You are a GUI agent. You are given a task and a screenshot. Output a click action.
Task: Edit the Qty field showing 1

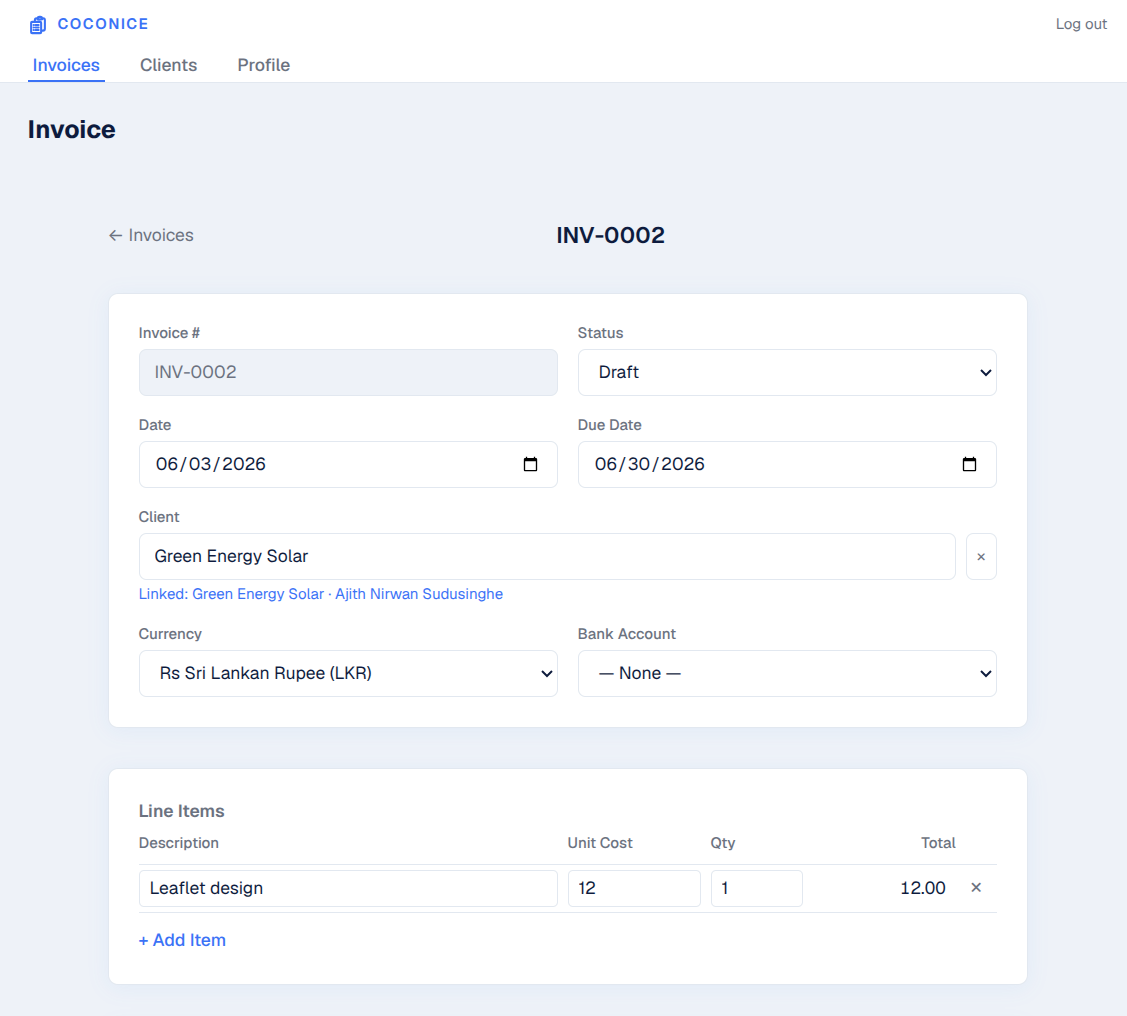(x=756, y=888)
